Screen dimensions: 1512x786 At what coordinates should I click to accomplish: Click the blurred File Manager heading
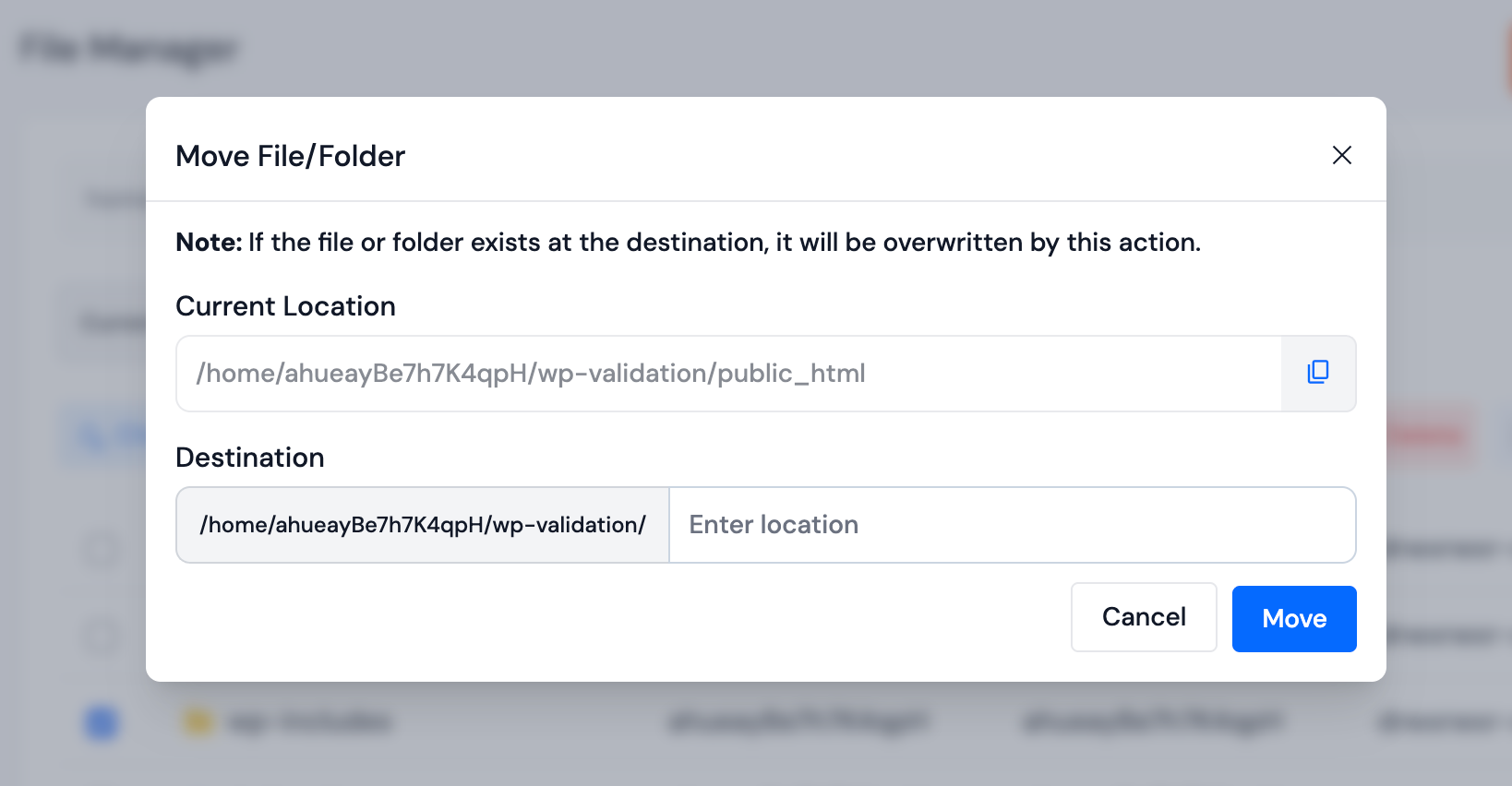[128, 48]
